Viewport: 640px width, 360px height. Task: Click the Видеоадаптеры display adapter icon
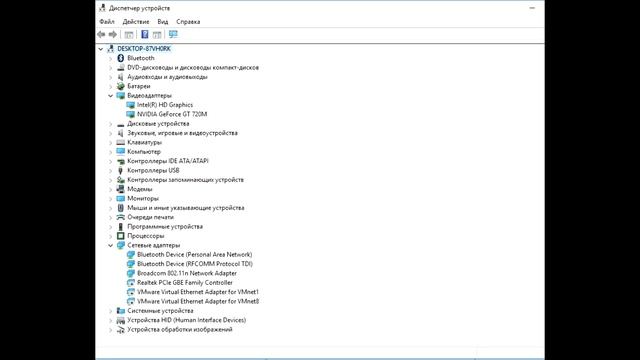coord(120,96)
